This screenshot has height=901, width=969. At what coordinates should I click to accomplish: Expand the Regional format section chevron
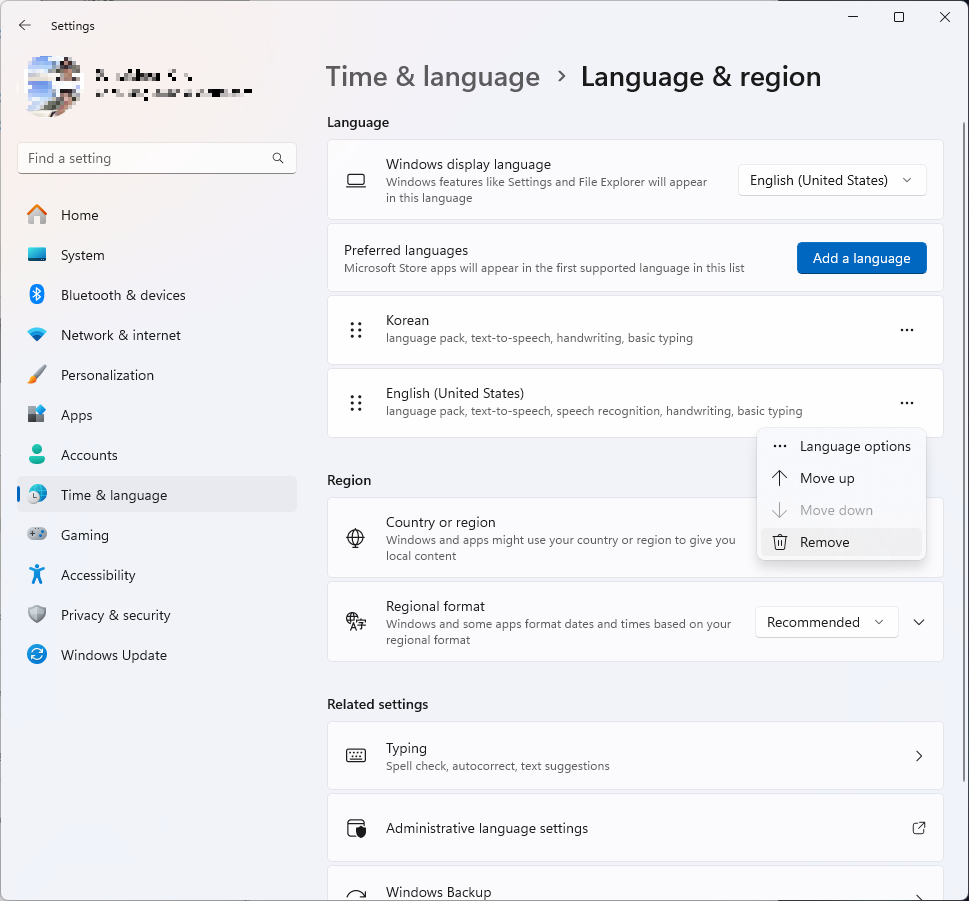point(919,622)
